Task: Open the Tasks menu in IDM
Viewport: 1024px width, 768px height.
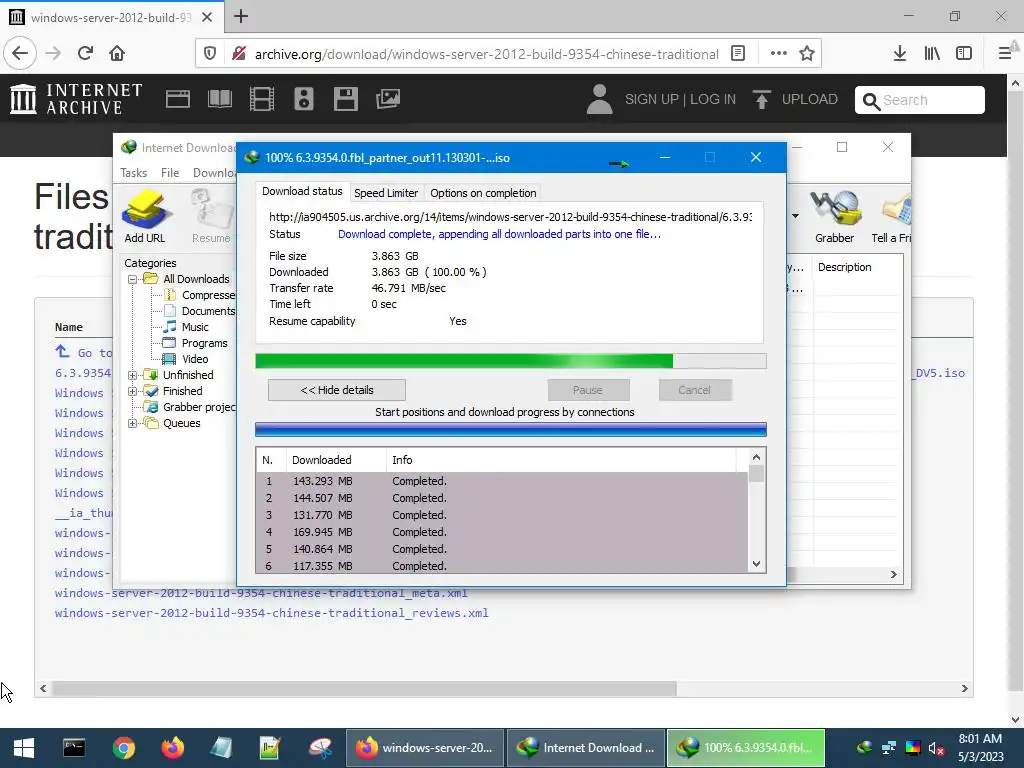Action: tap(134, 173)
